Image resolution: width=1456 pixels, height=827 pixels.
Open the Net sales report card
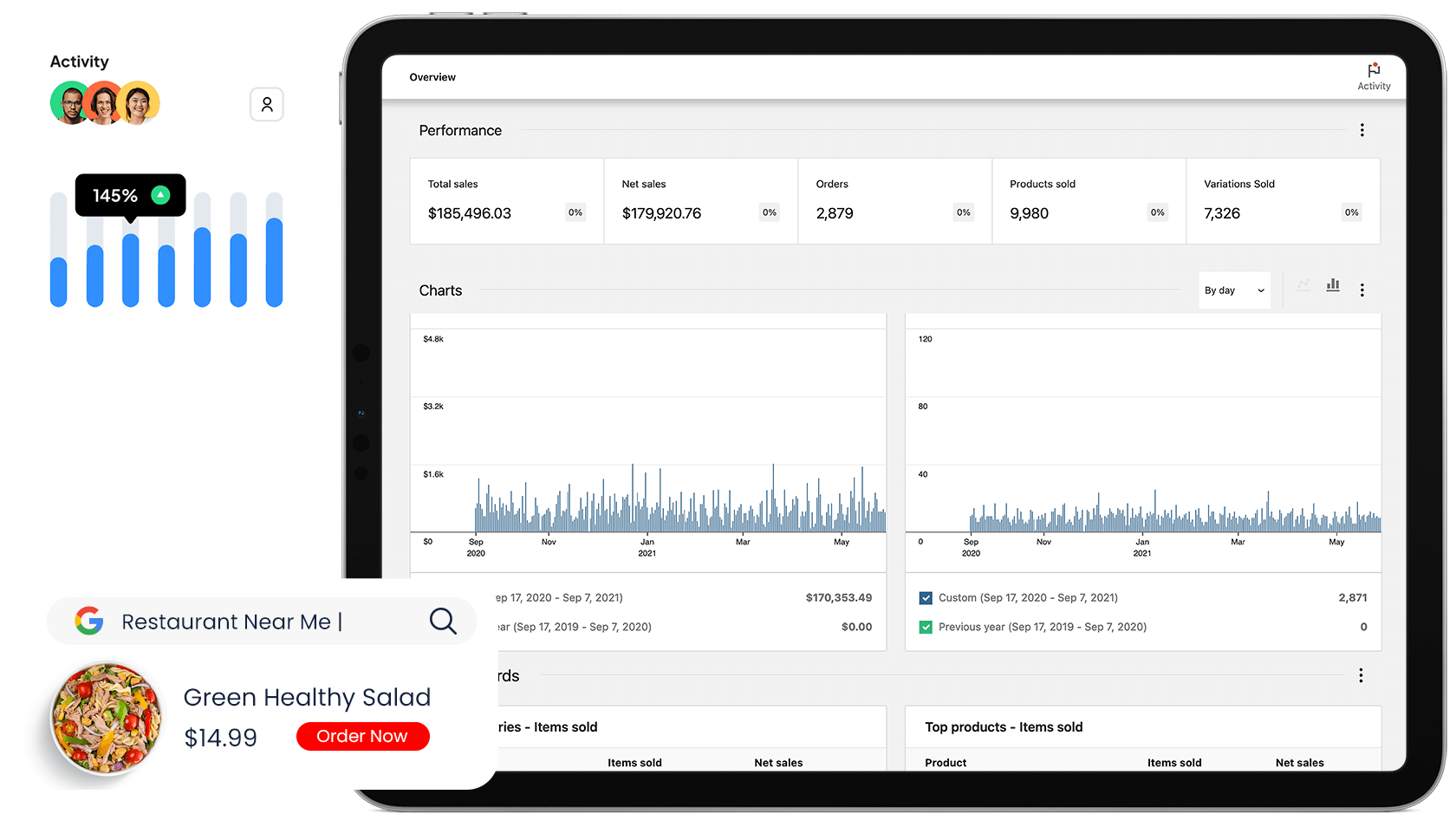click(x=700, y=201)
